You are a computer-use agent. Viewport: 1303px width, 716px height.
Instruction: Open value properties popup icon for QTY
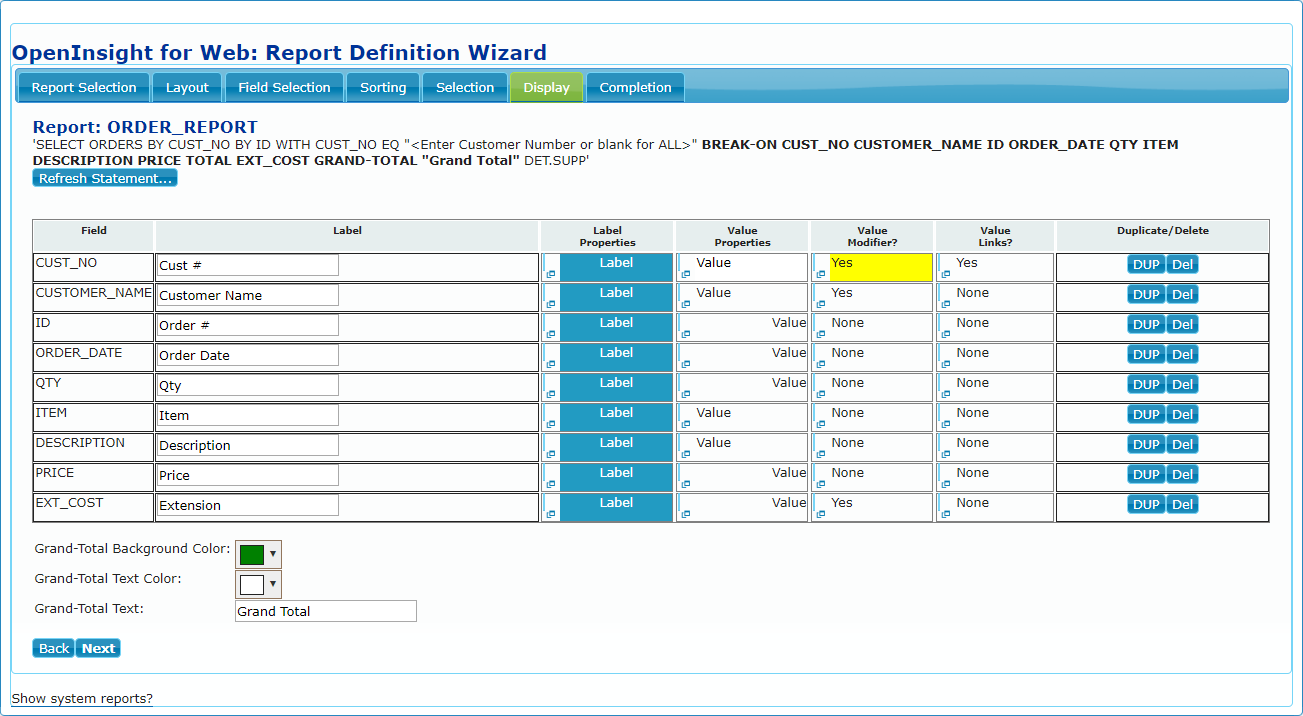685,394
